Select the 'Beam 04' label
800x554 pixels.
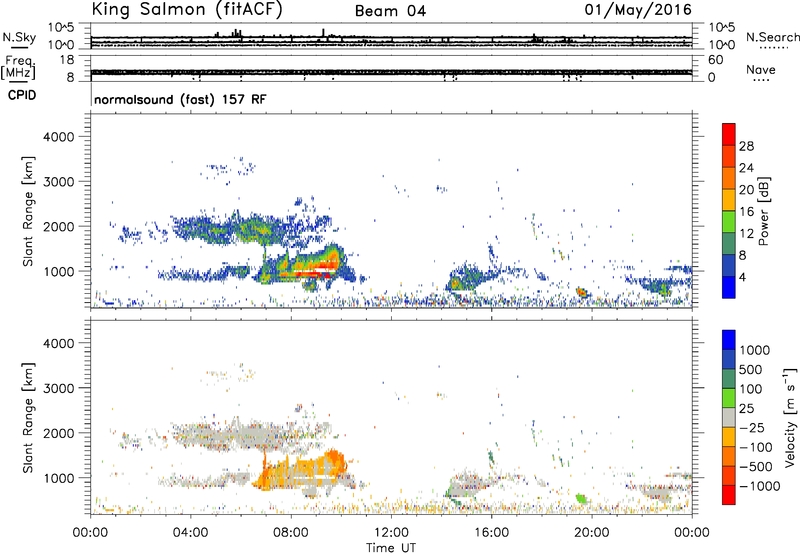click(x=390, y=11)
